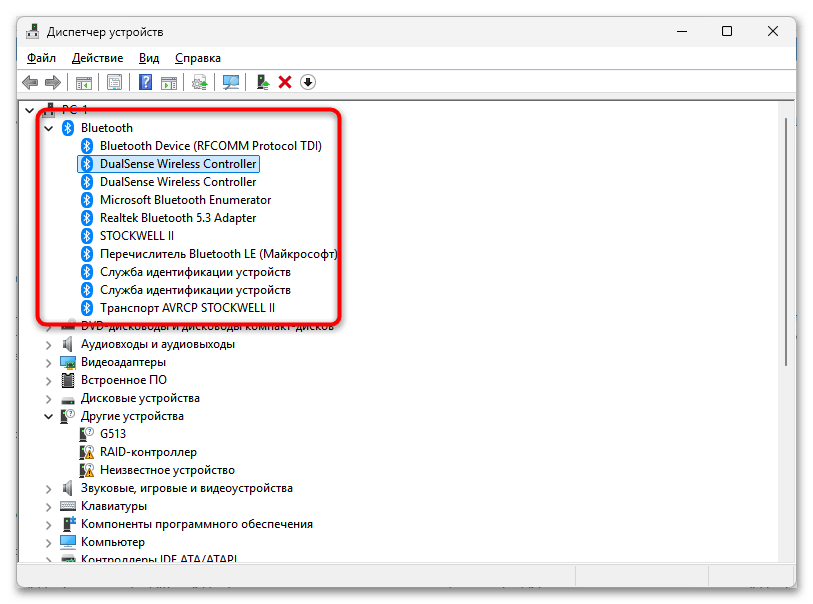Select the STOCKWELL II device
This screenshot has height=604, width=813.
[137, 236]
